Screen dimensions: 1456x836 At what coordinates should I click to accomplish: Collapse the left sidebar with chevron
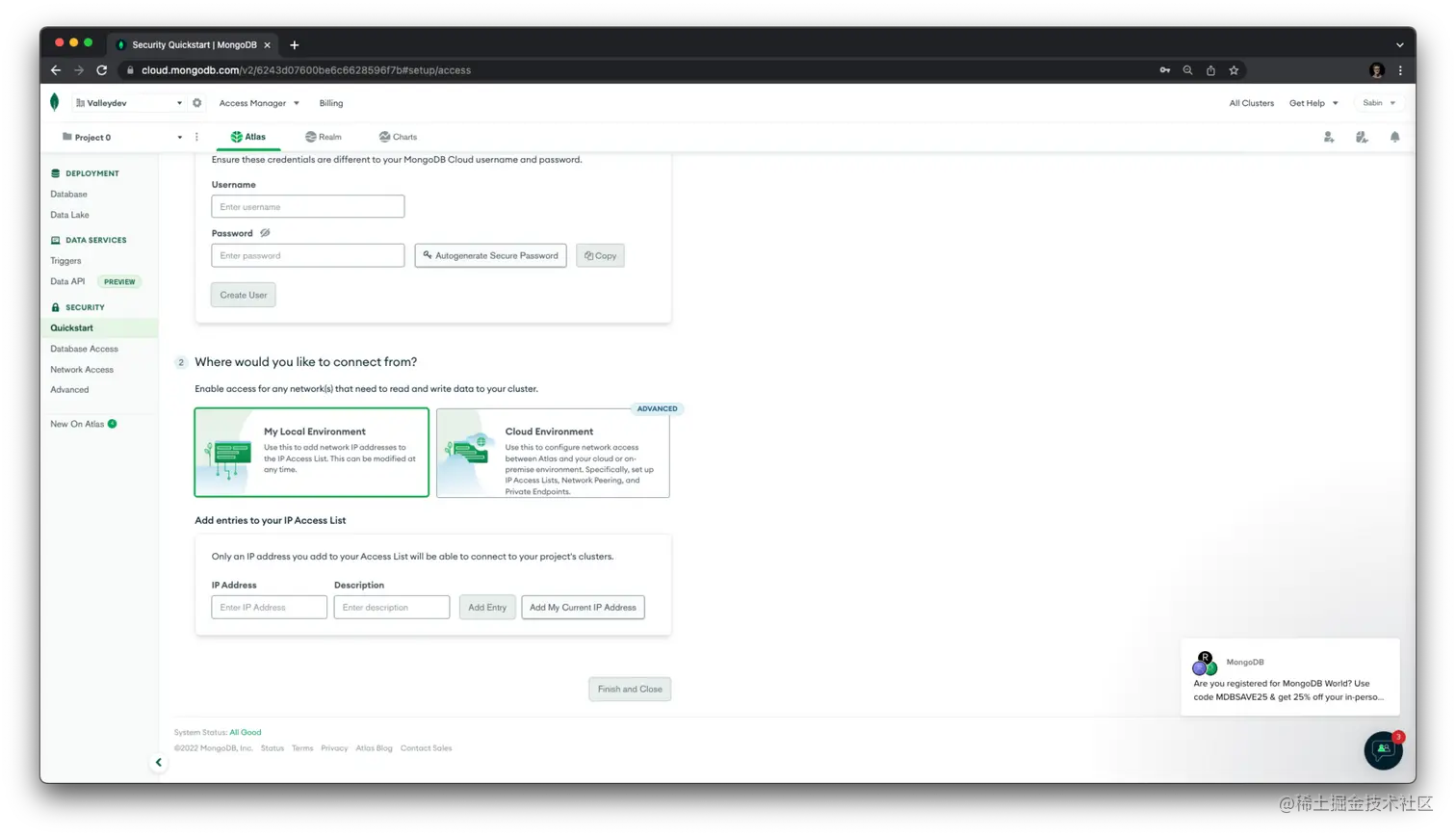[x=158, y=762]
